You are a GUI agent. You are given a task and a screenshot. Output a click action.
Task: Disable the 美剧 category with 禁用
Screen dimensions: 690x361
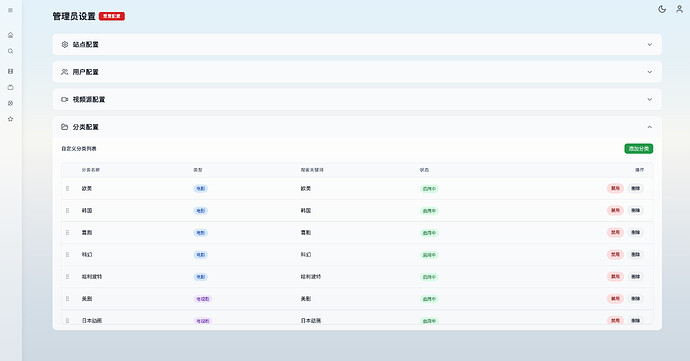pos(615,298)
